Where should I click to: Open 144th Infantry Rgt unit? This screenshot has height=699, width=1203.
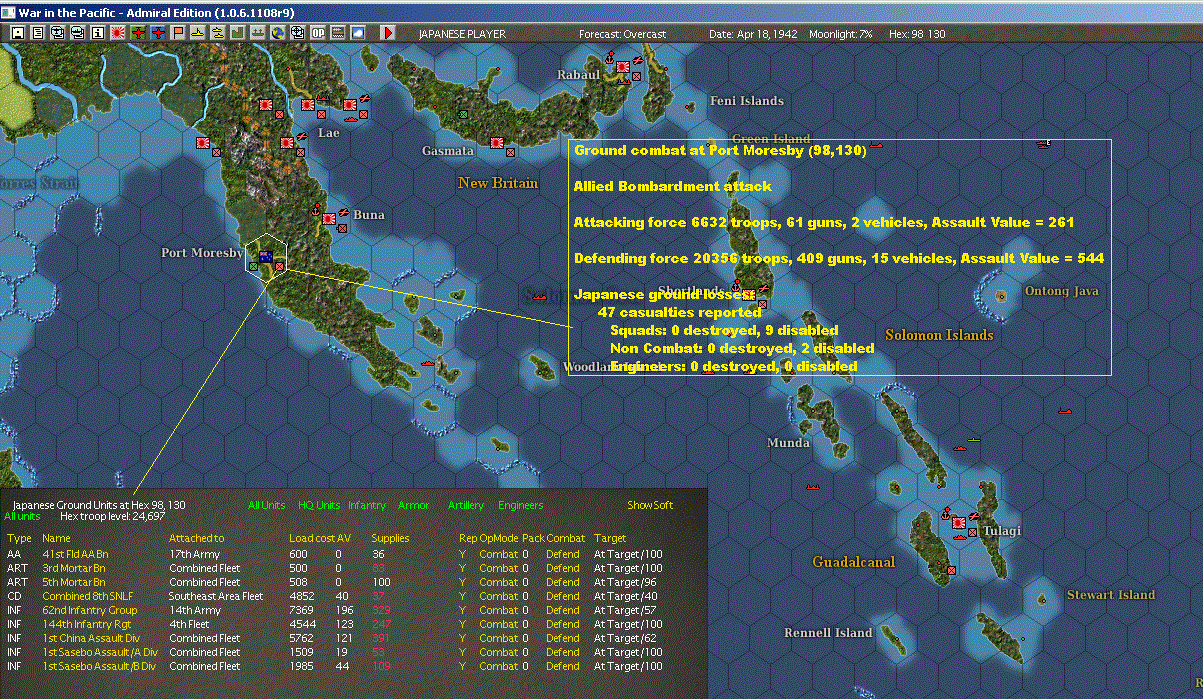pyautogui.click(x=85, y=624)
